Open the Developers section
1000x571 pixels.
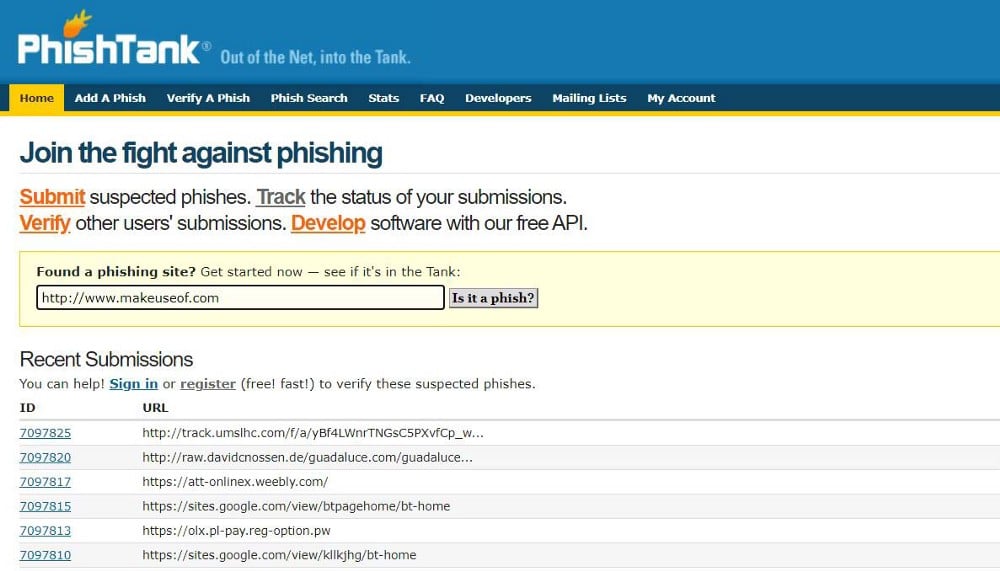[498, 98]
